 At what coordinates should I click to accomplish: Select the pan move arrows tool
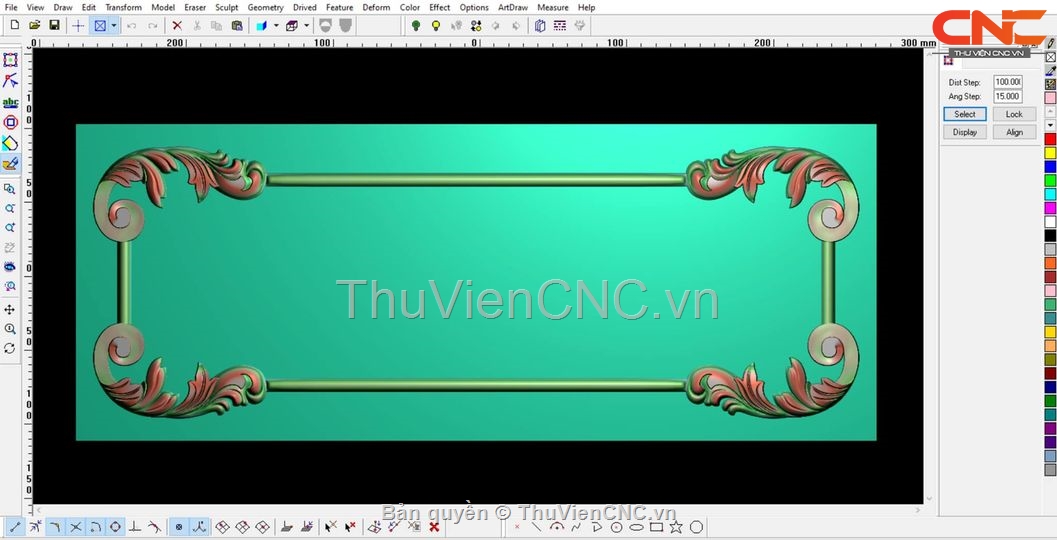pyautogui.click(x=10, y=309)
